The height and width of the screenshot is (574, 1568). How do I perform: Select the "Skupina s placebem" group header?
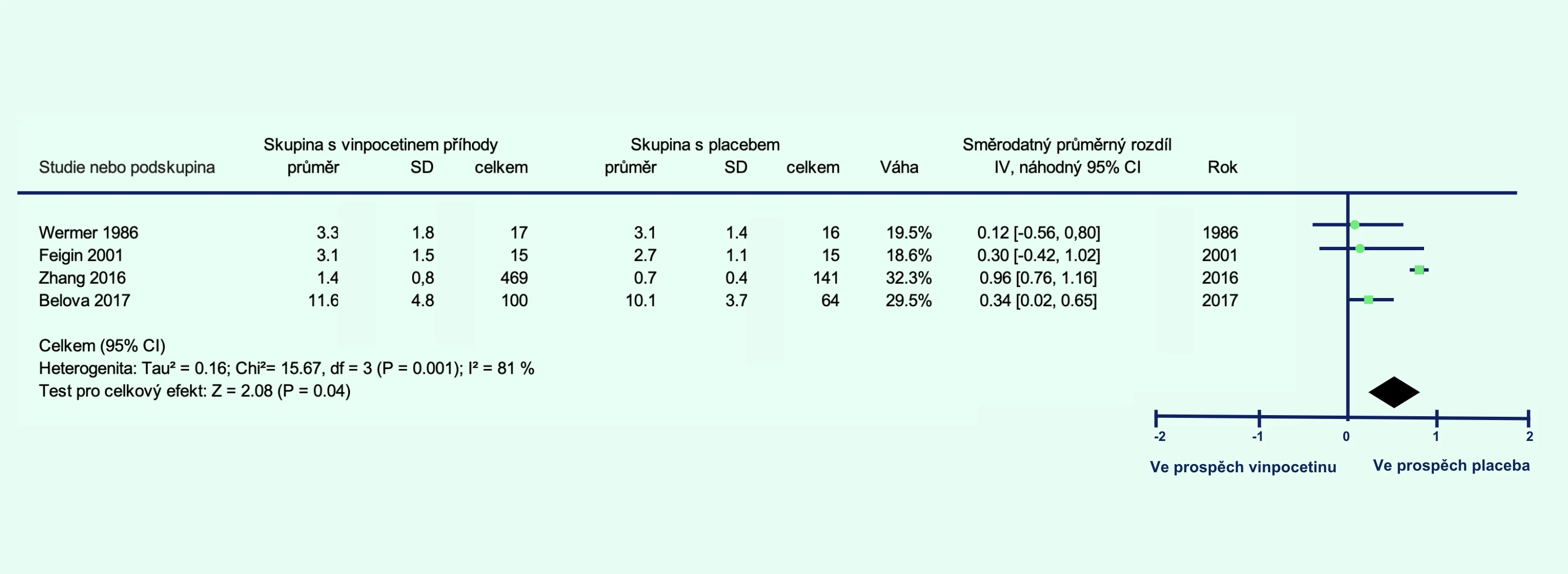(705, 145)
